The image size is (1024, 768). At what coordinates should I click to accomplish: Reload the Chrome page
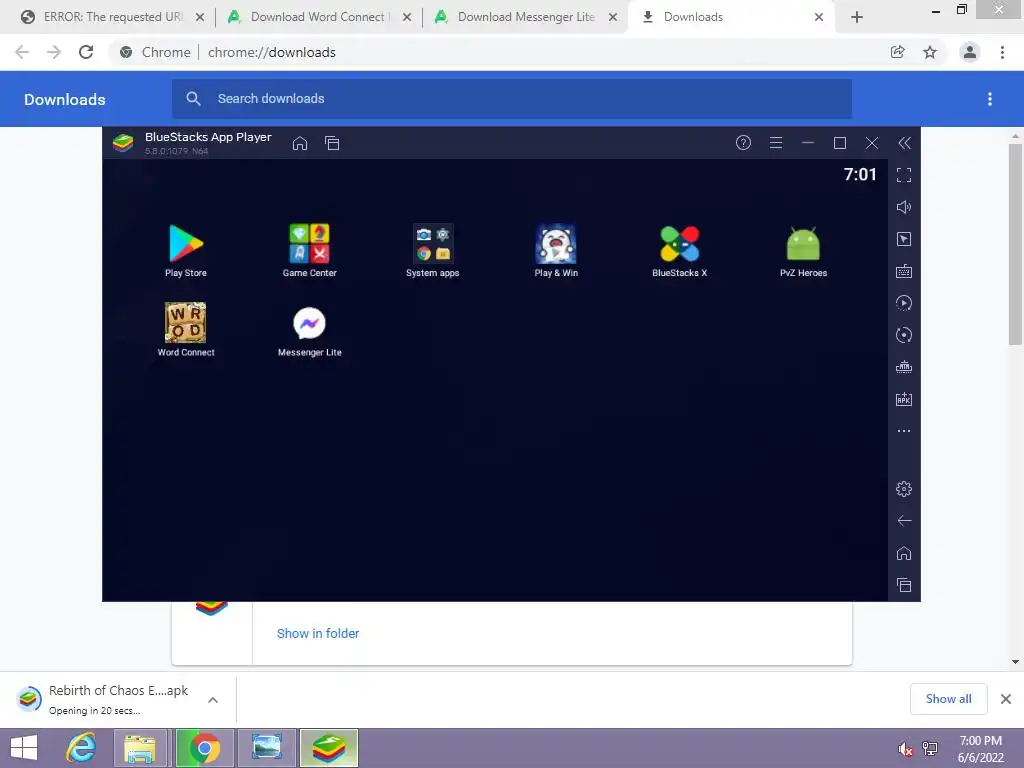coord(86,52)
